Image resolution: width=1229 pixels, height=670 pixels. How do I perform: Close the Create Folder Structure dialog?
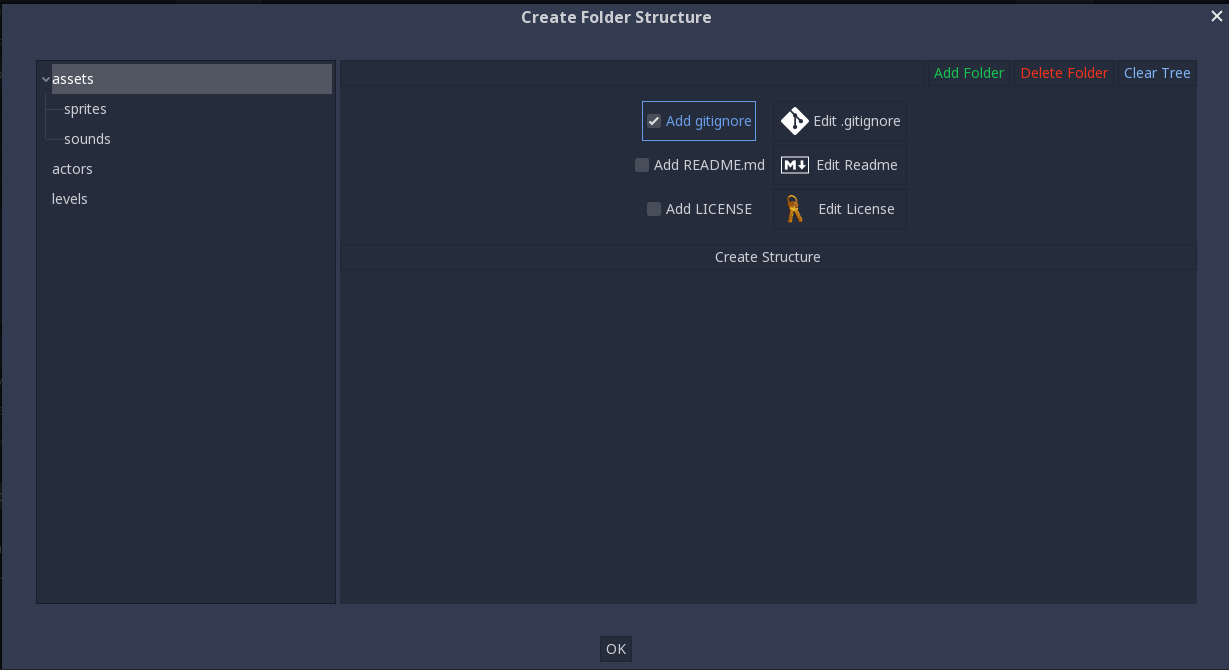pyautogui.click(x=1217, y=15)
